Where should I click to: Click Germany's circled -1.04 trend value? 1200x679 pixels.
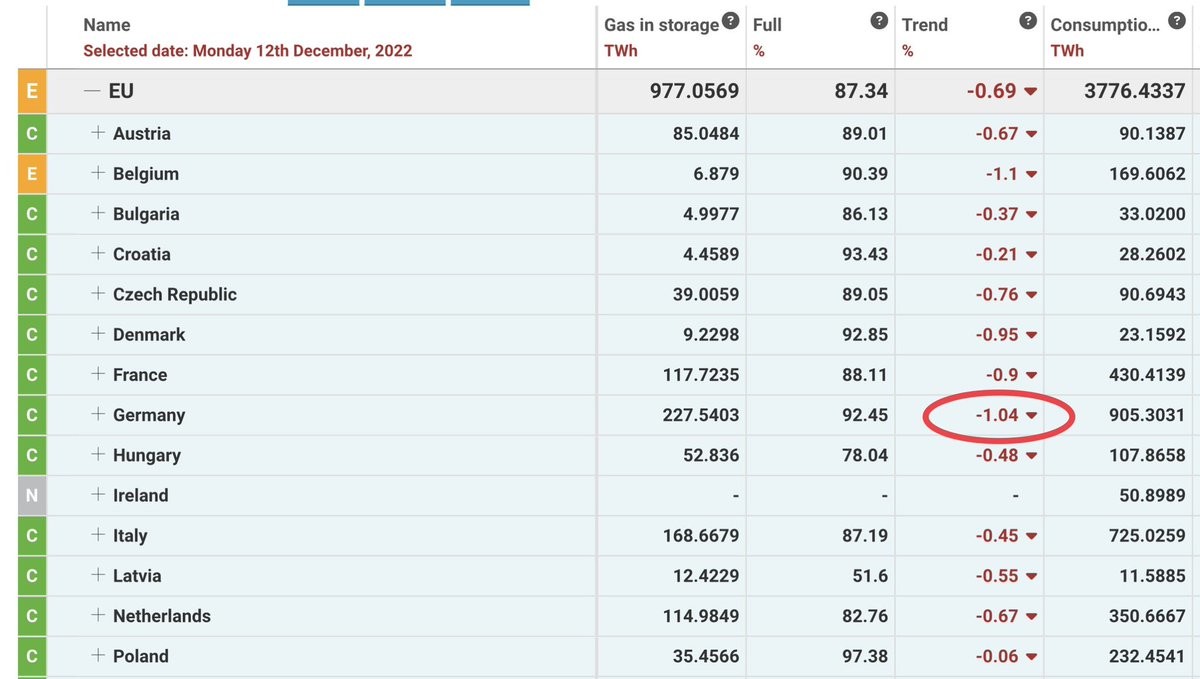click(x=996, y=415)
